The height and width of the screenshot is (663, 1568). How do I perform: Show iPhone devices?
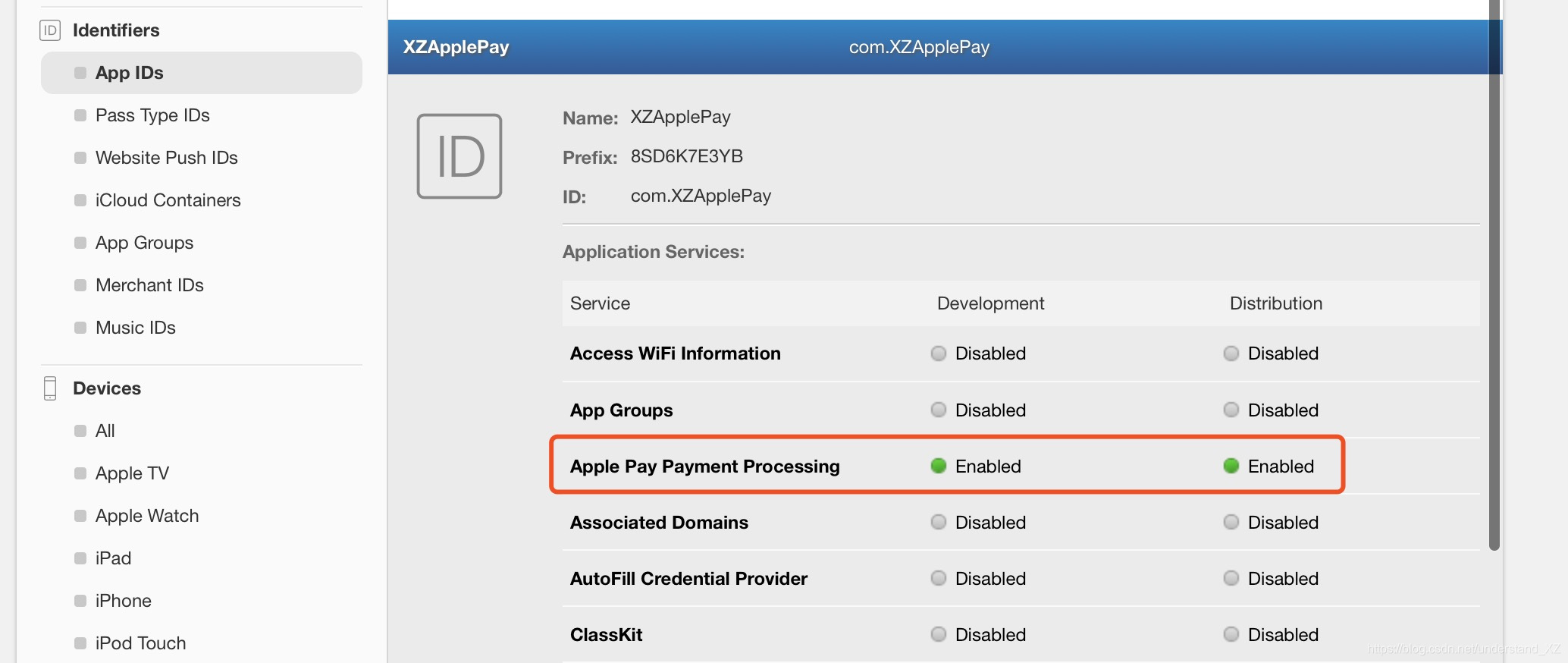124,601
